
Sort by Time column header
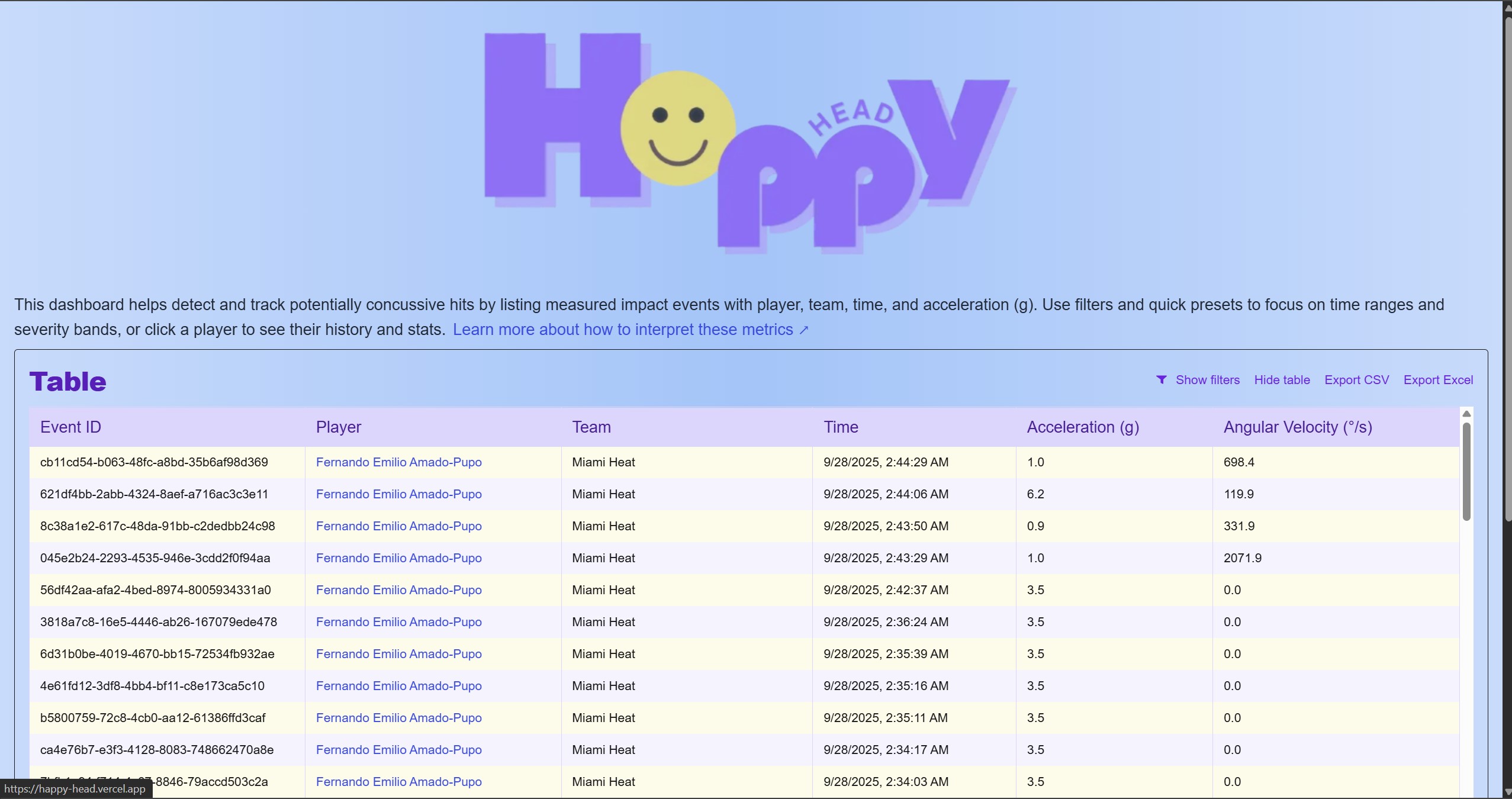coord(841,427)
